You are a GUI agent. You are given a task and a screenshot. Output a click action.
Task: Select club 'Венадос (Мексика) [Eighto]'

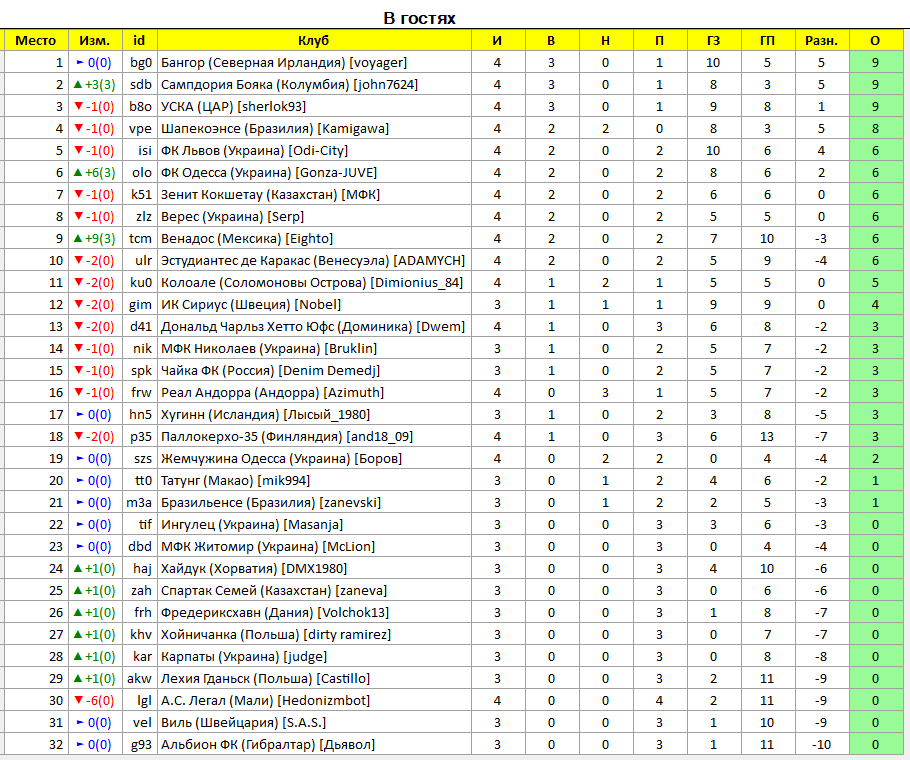pos(247,238)
